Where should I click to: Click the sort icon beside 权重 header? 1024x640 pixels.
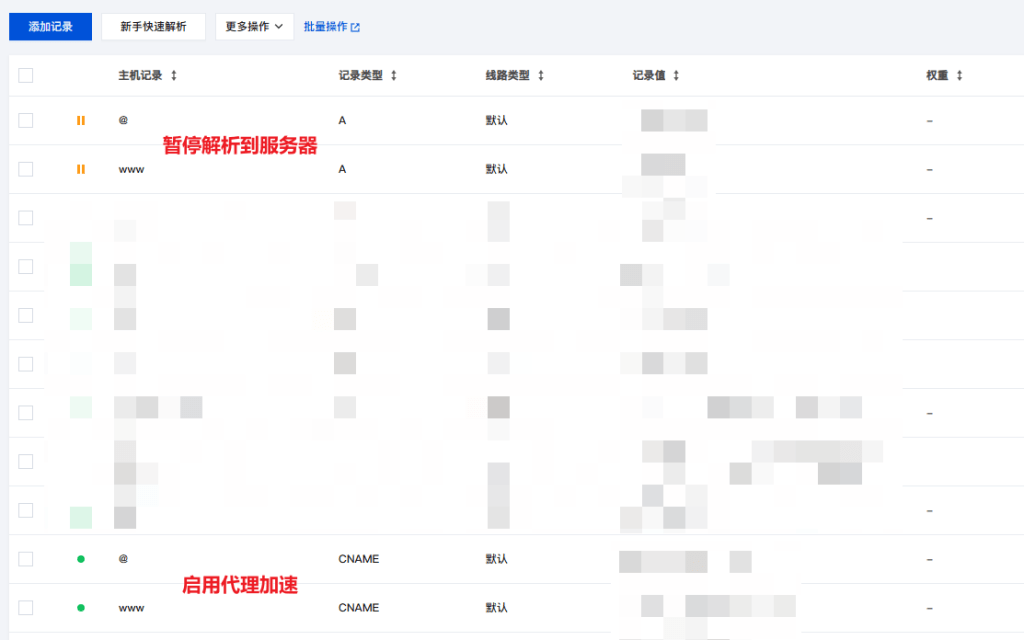pyautogui.click(x=960, y=75)
